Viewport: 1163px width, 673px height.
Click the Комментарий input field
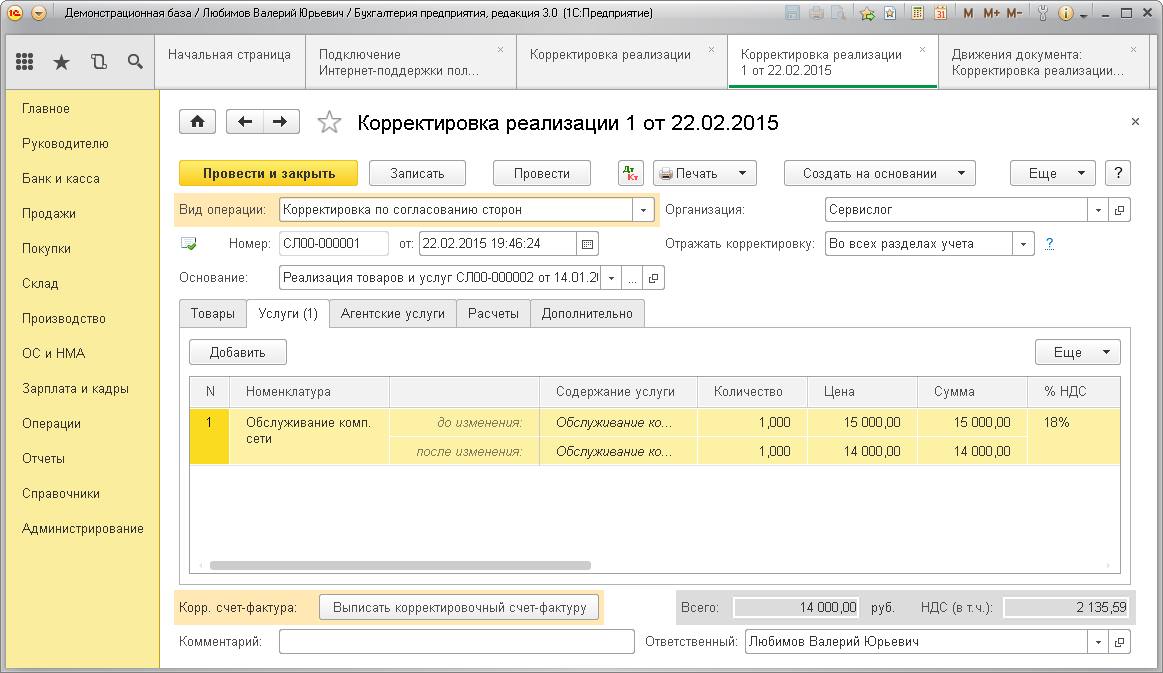pyautogui.click(x=457, y=642)
